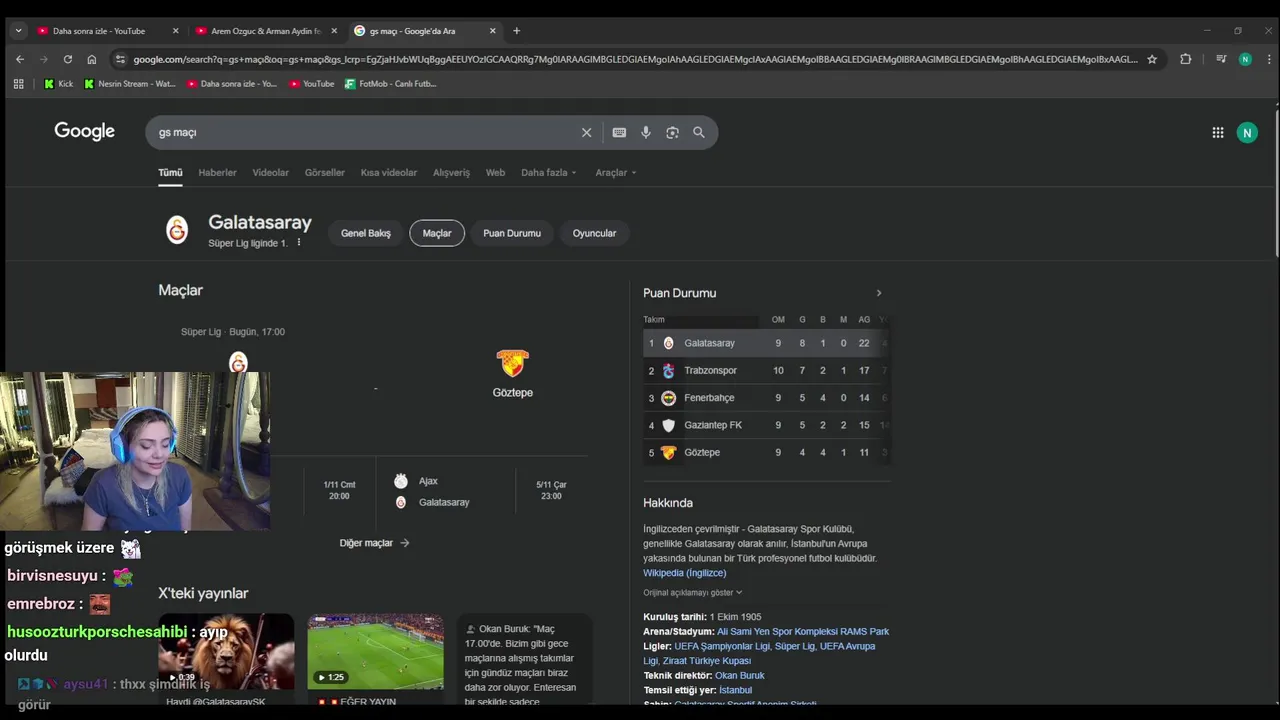Open the FotMob bookmark
Screen dimensions: 1280x720
coord(390,84)
